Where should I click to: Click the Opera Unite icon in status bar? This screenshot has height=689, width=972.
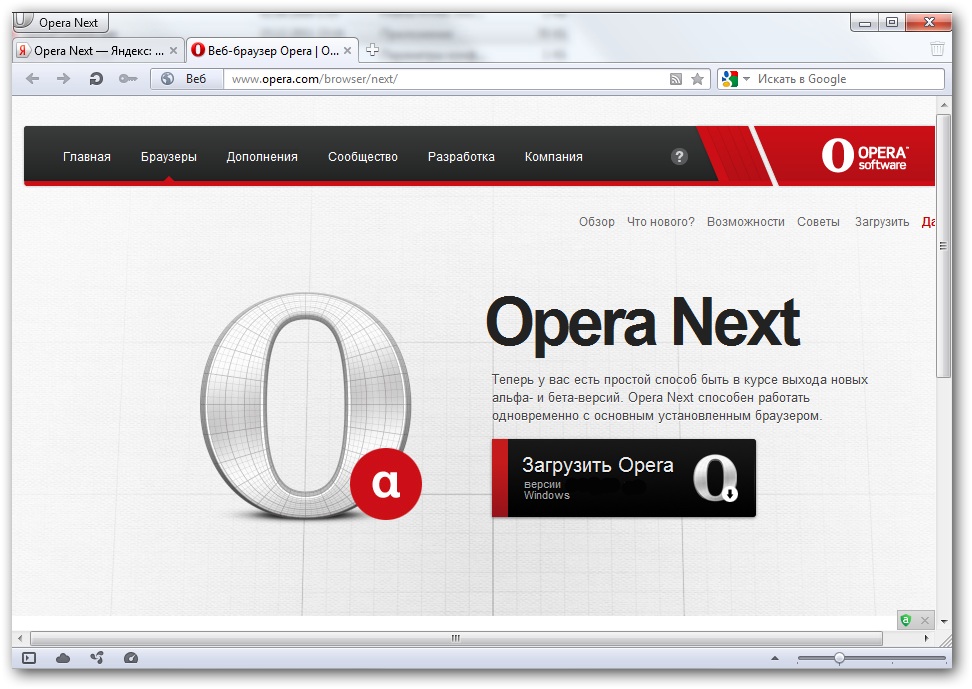96,658
